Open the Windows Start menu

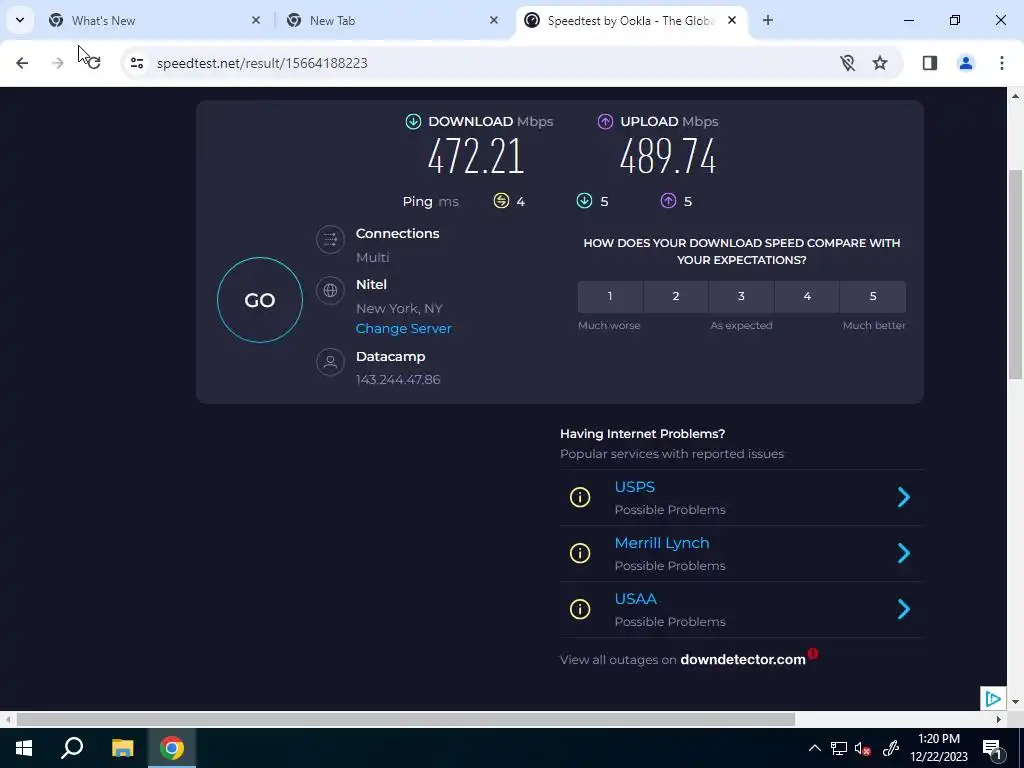click(x=24, y=748)
